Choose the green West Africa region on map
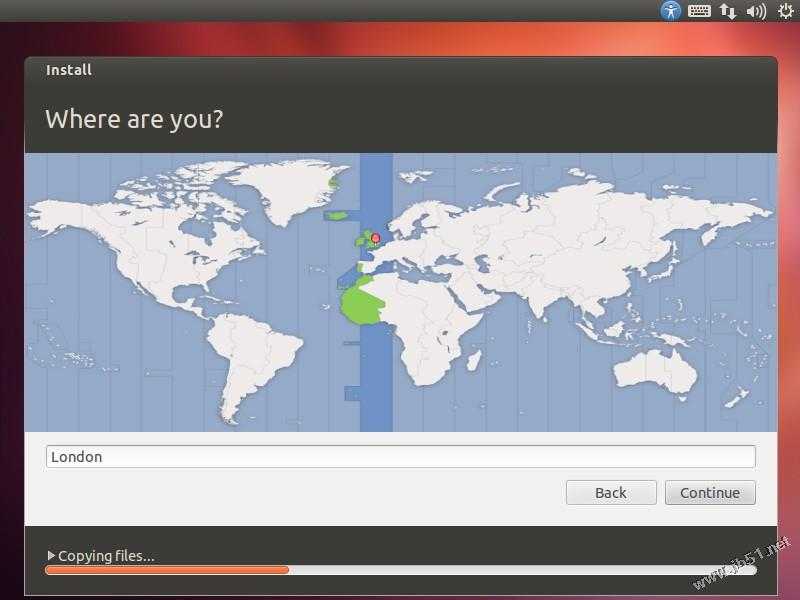Viewport: 800px width, 600px height. point(361,304)
